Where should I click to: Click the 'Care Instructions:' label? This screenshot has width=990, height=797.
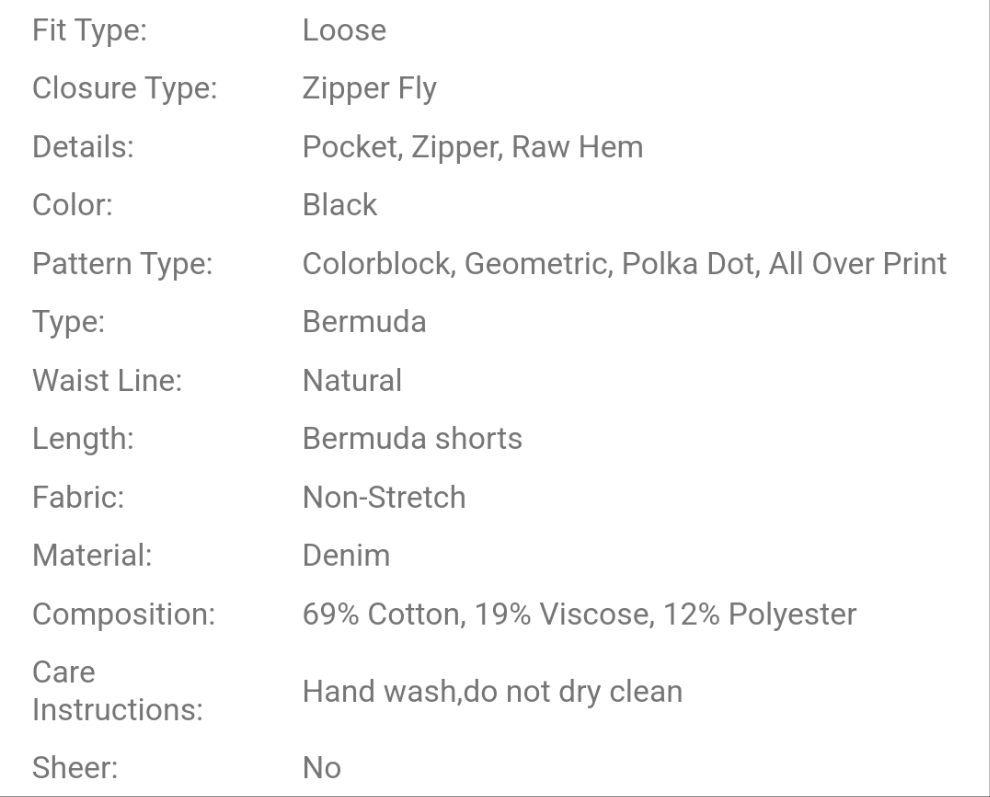tap(117, 691)
